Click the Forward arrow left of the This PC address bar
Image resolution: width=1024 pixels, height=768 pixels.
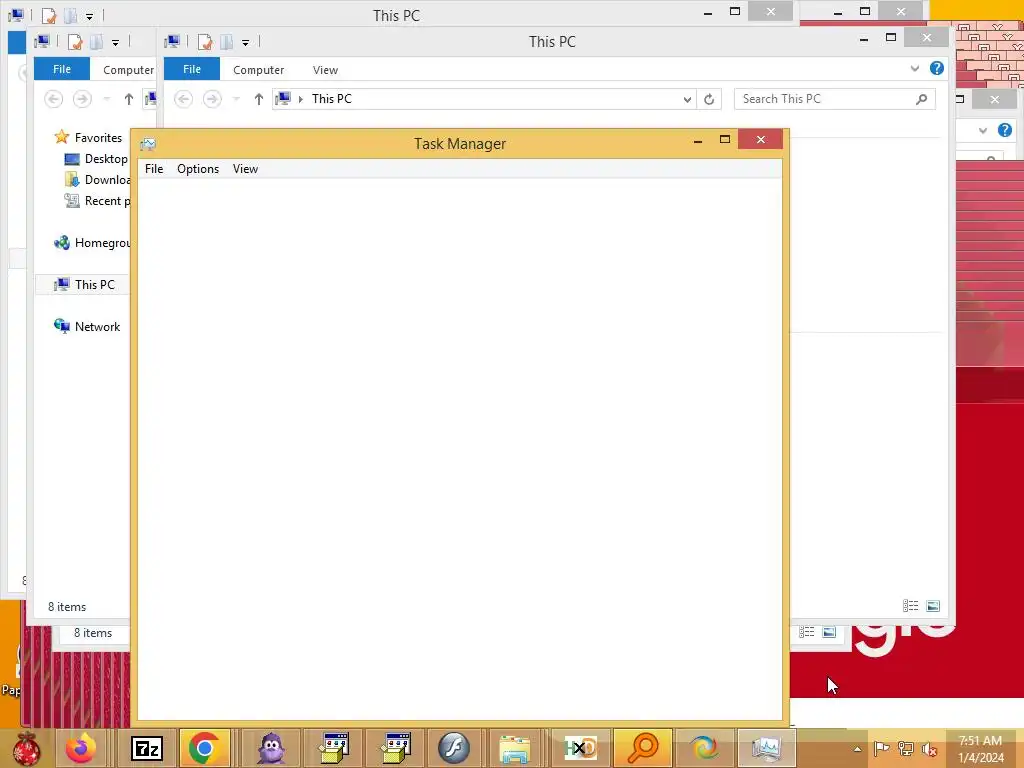click(x=212, y=99)
